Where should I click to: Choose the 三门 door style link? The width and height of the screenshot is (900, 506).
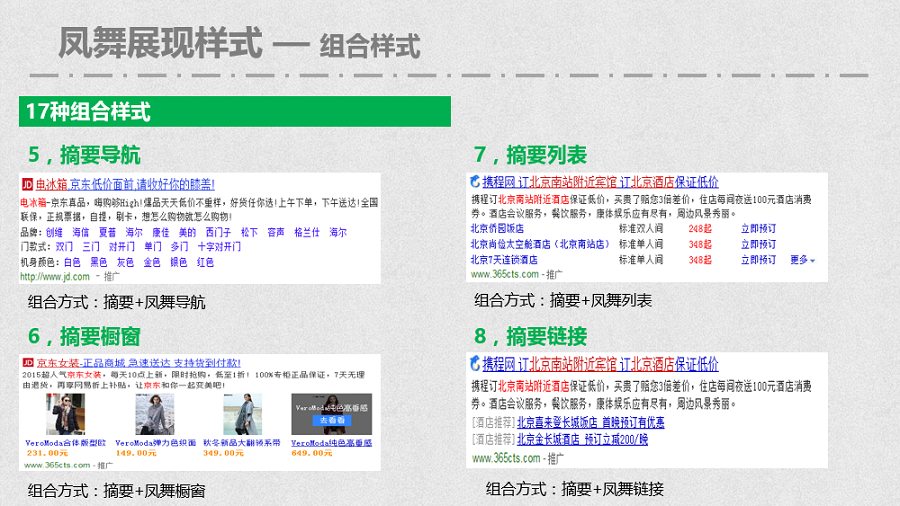tap(91, 246)
